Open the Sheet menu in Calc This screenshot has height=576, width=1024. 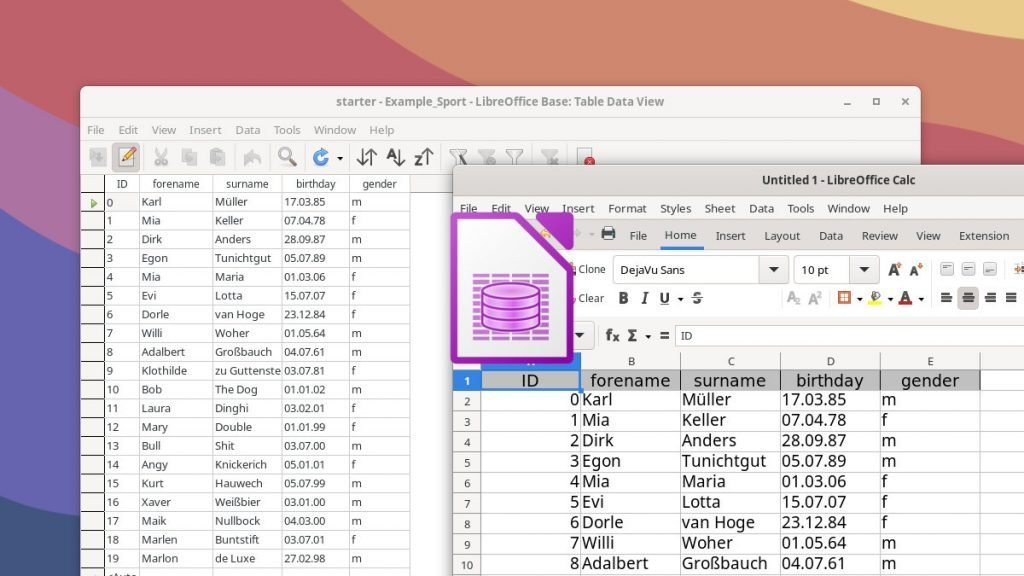pyautogui.click(x=720, y=208)
